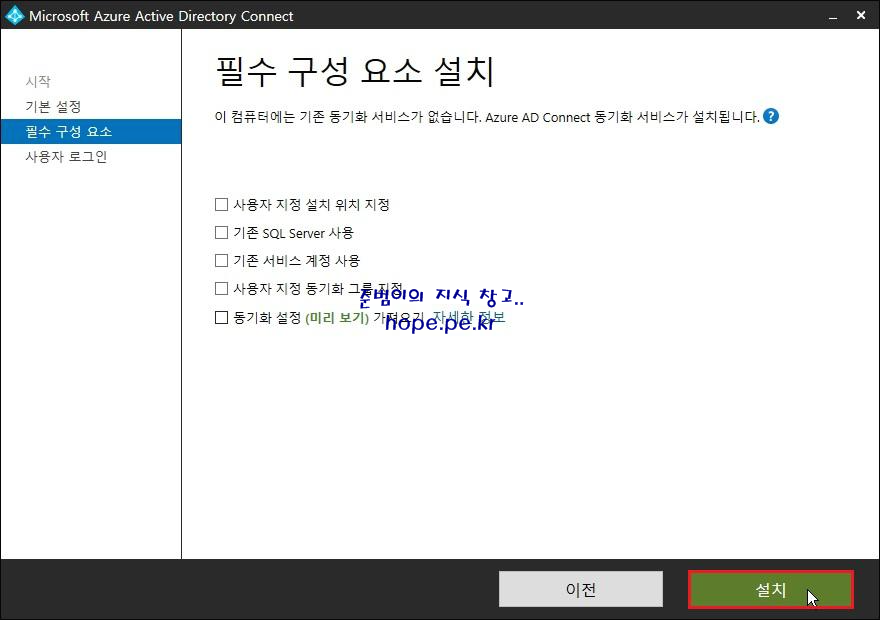The image size is (880, 620).
Task: Close the Azure AD Connect window
Action: tap(861, 16)
